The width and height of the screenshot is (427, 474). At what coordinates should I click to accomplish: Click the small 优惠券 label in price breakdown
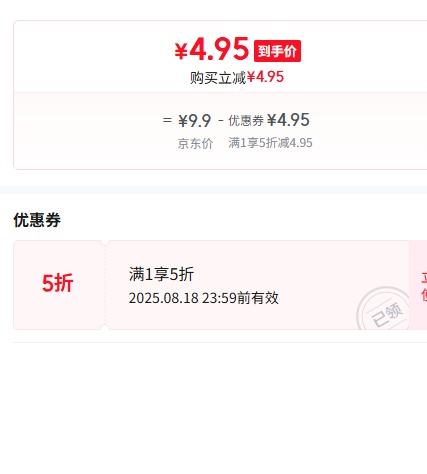click(x=246, y=121)
